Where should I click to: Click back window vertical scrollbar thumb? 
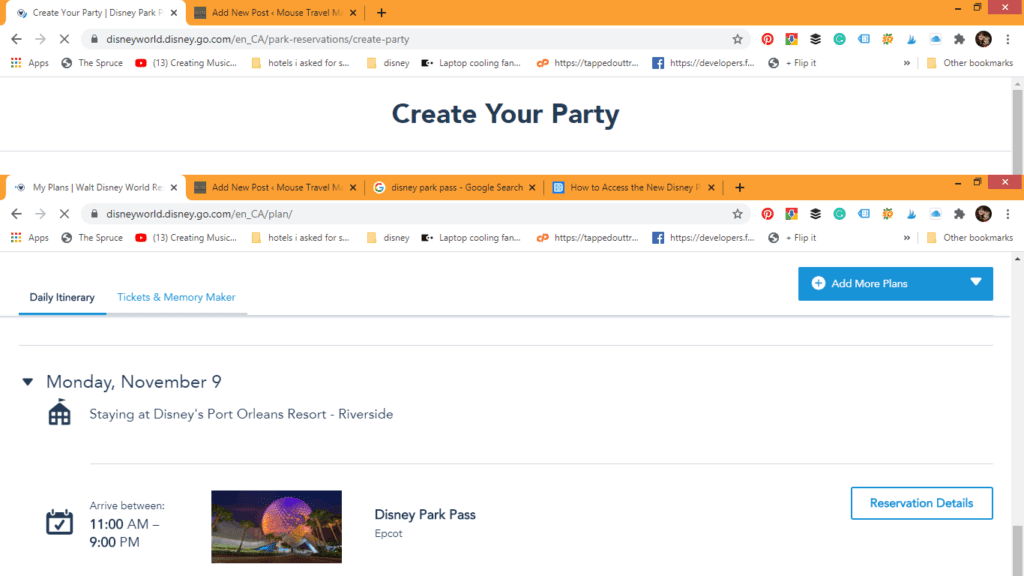[1017, 131]
